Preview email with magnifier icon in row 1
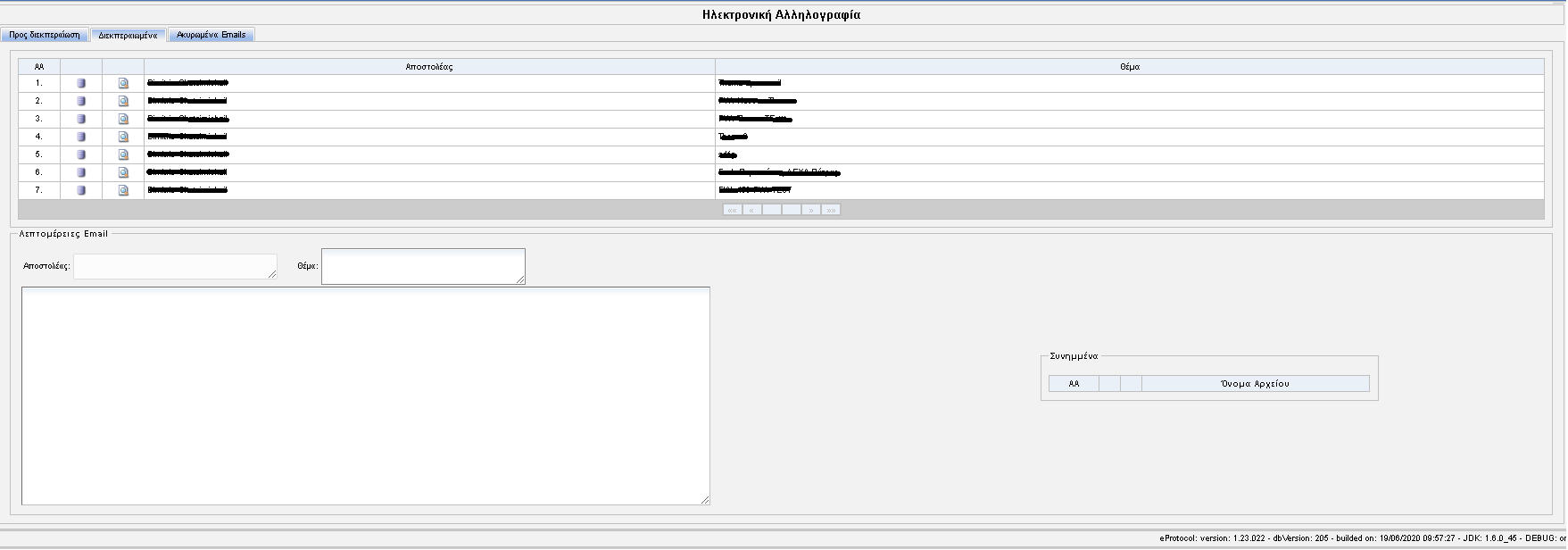1568x550 pixels. point(124,83)
